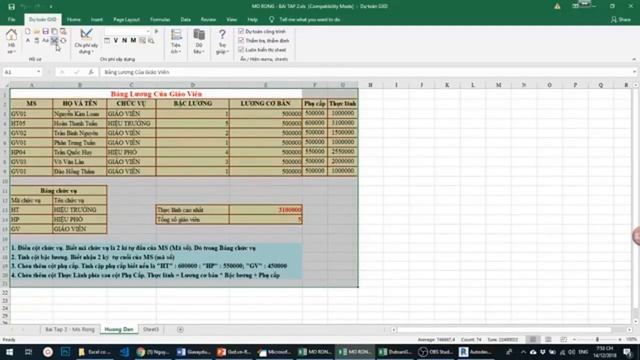Click the Share button

(x=620, y=20)
